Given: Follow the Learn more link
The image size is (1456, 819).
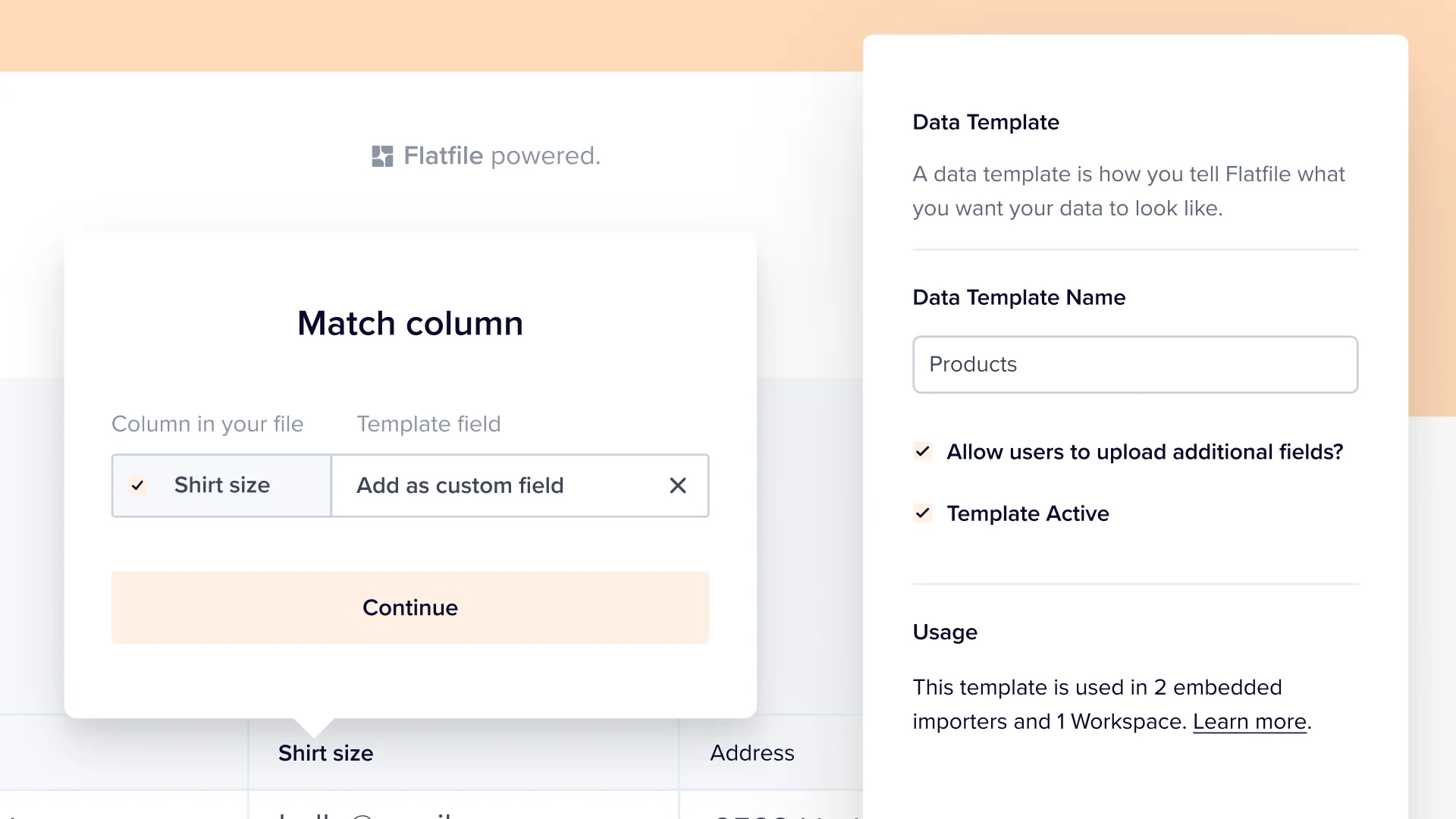Looking at the screenshot, I should click(x=1249, y=722).
